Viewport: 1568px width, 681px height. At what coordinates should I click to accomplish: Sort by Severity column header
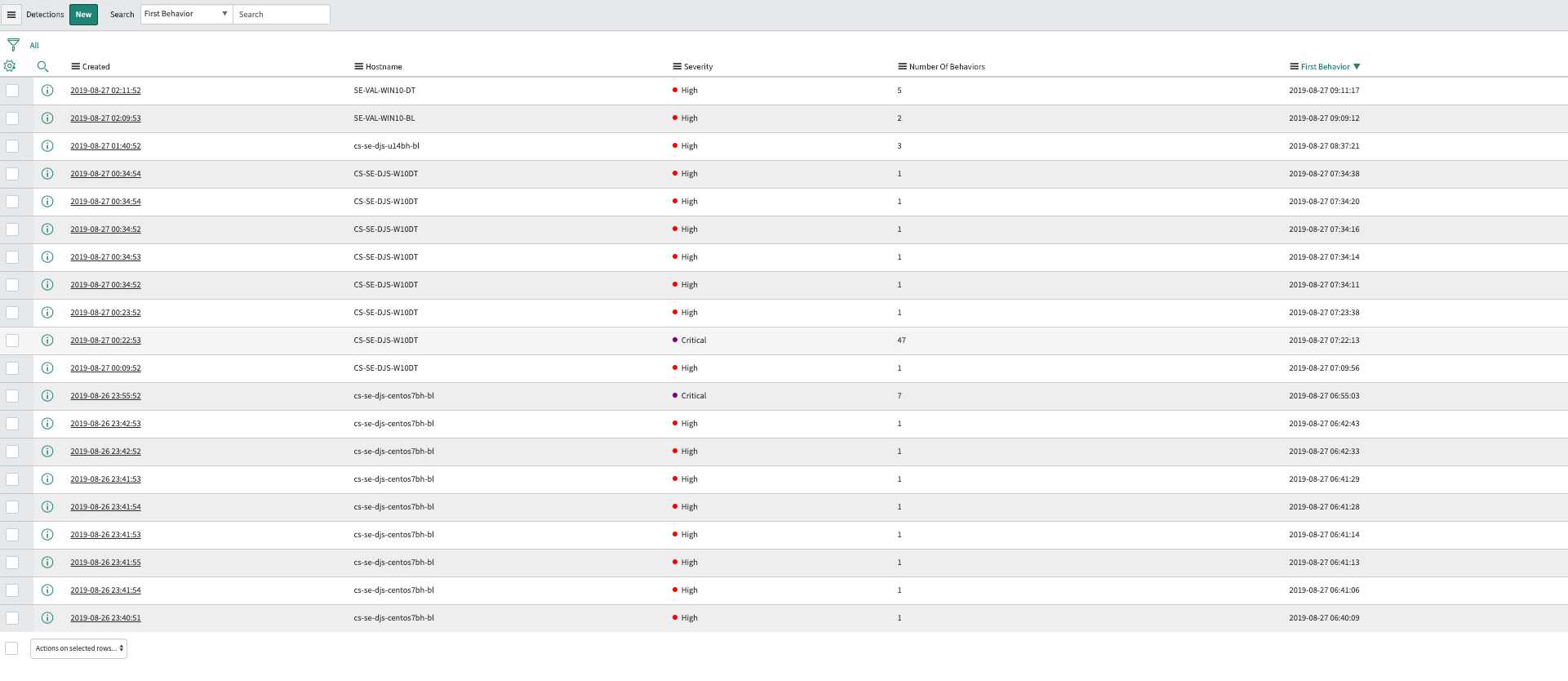pos(698,67)
